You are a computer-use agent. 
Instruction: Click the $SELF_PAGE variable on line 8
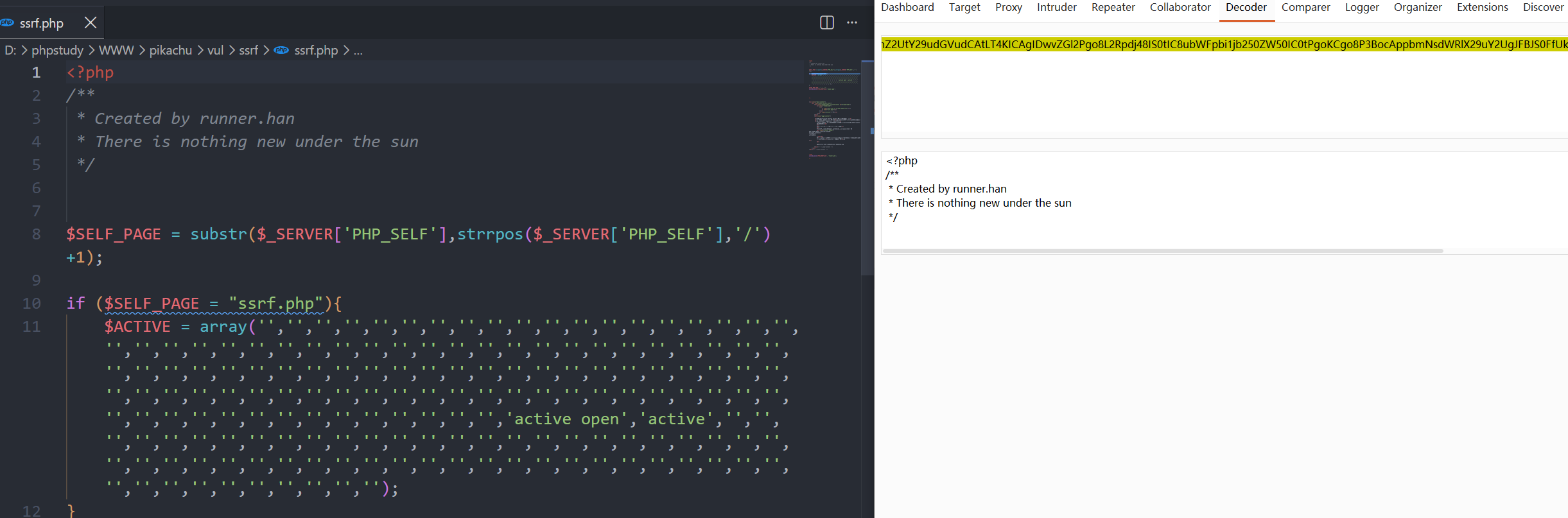pyautogui.click(x=114, y=234)
